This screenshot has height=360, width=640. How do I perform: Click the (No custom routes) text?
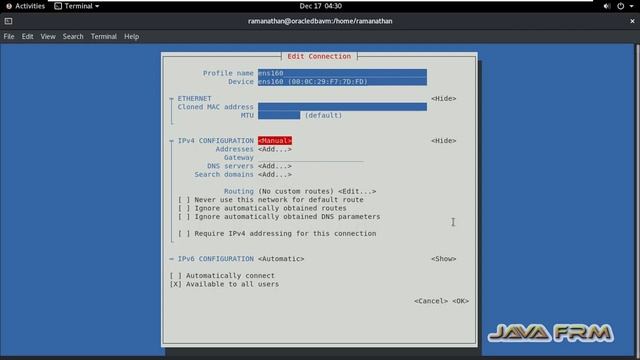(296, 191)
